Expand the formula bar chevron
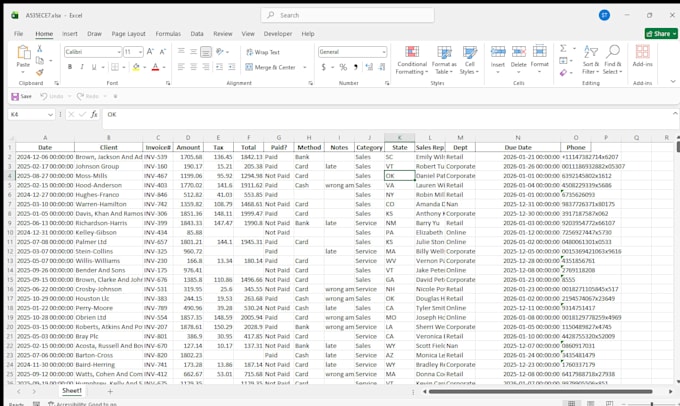Screen dimensions: 680x406 (x=675, y=114)
